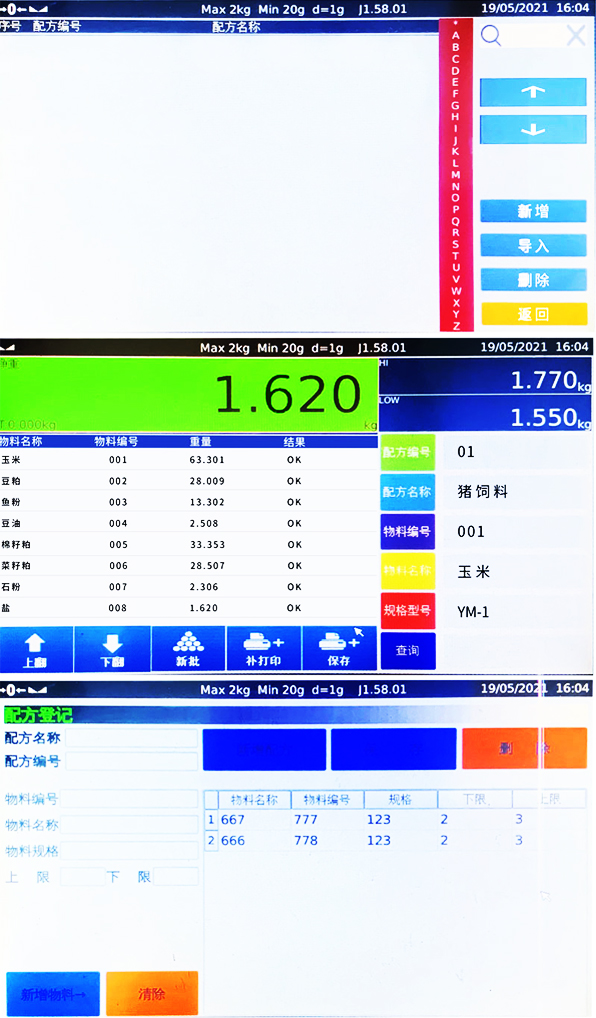Reprint using the 补打印 printer icon

pyautogui.click(x=264, y=649)
